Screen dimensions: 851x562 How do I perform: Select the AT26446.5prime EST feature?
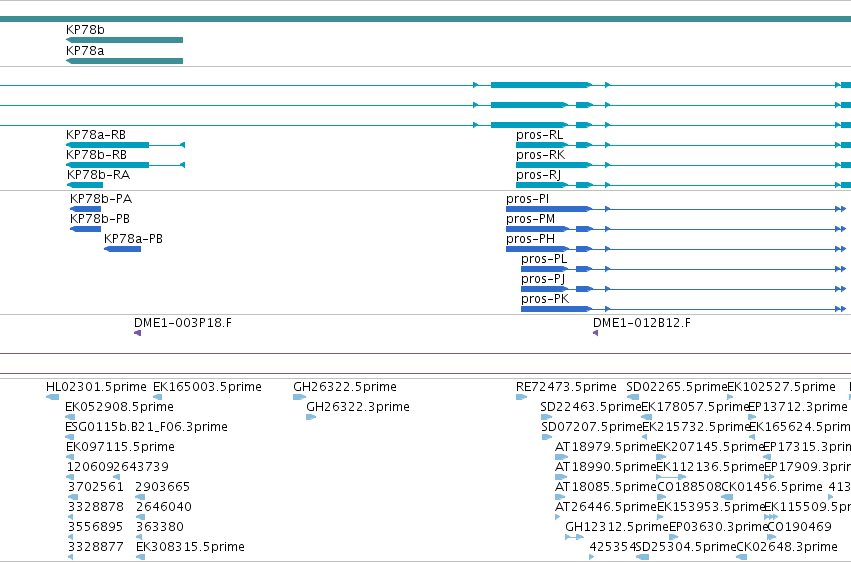pos(557,517)
